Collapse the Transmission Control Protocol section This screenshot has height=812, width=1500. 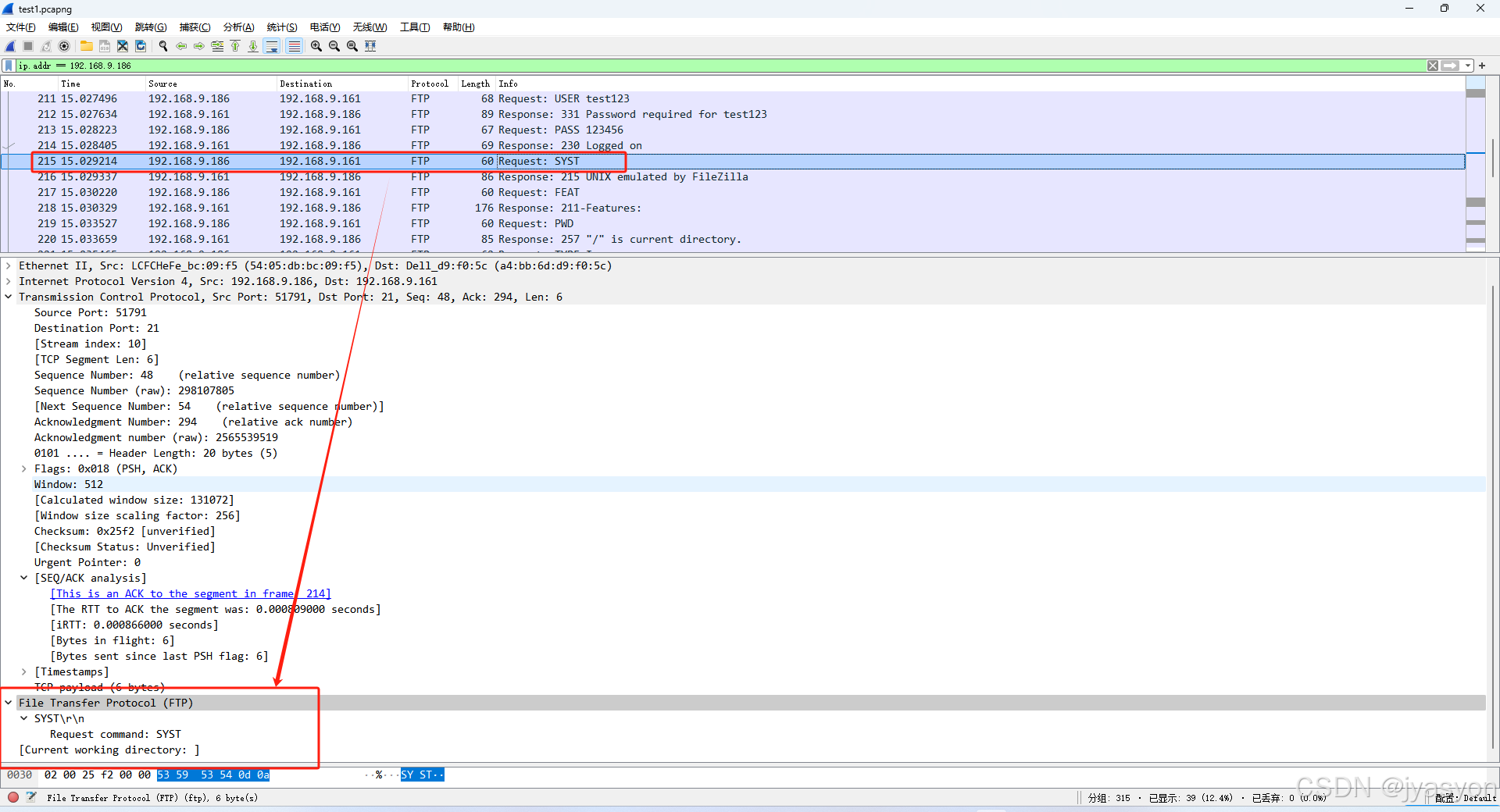(x=9, y=297)
